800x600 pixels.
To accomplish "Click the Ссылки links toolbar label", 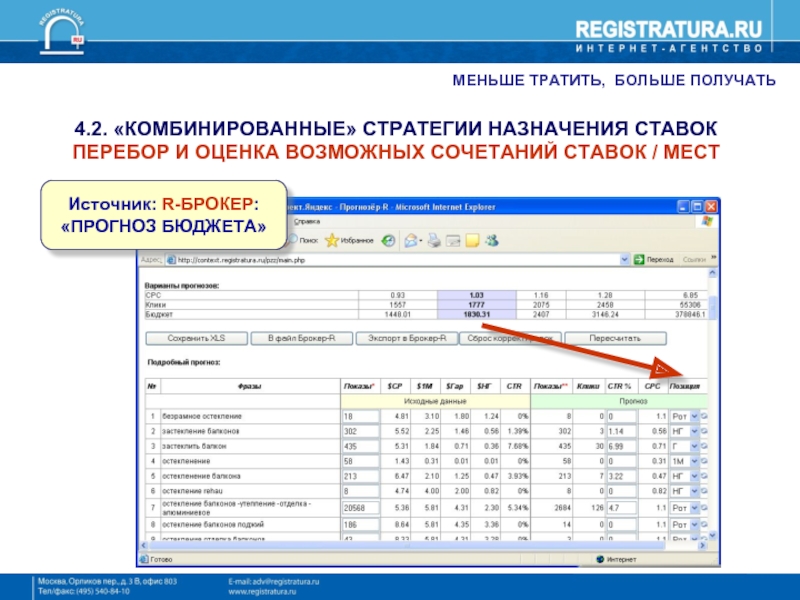I will point(694,260).
